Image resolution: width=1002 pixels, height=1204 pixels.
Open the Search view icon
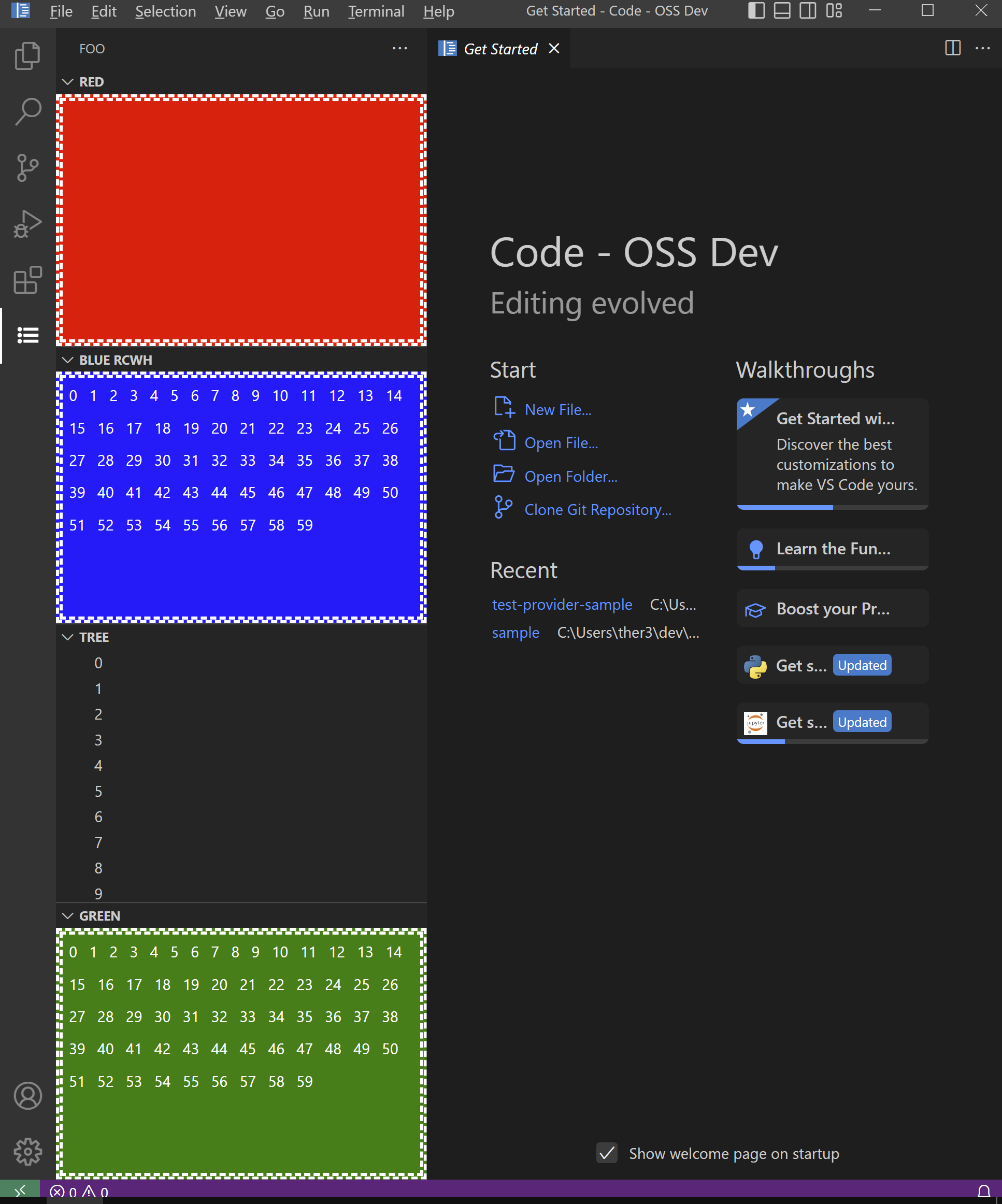tap(27, 111)
